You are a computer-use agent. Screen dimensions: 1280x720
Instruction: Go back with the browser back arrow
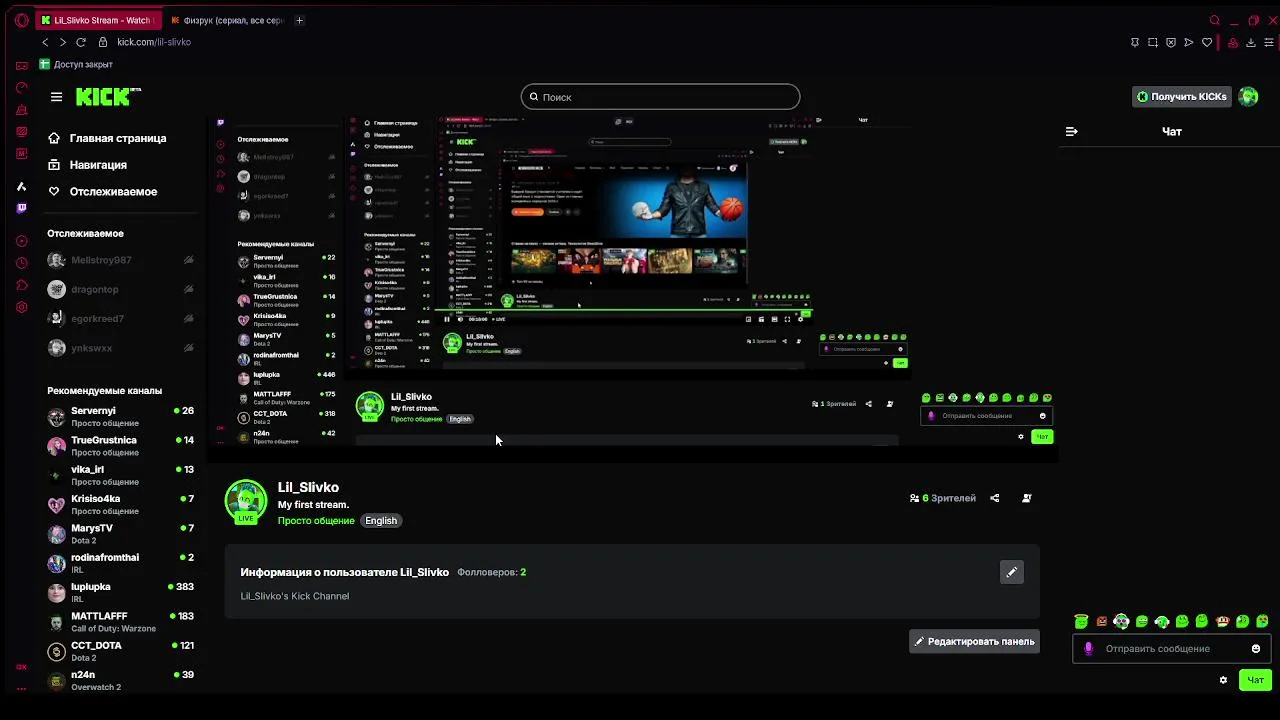[x=45, y=42]
